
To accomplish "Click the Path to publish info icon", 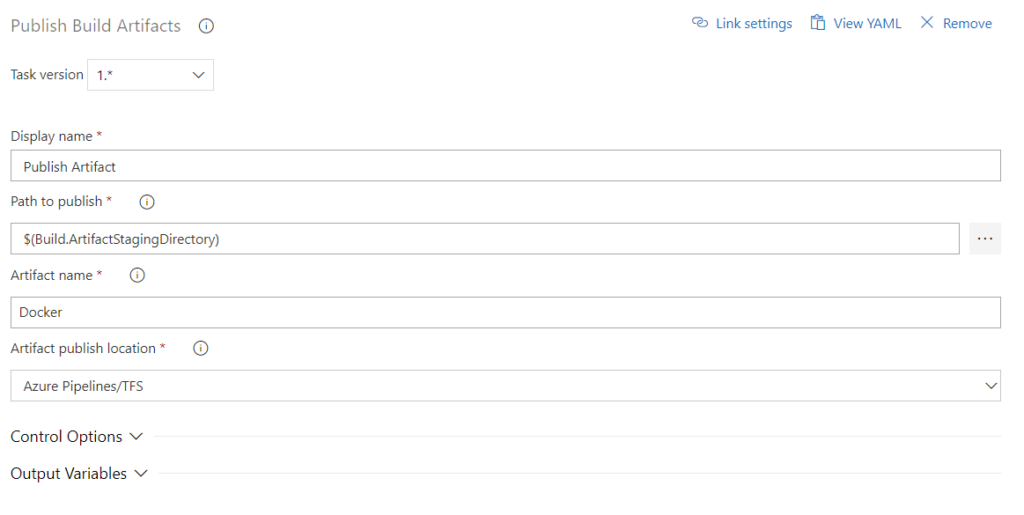I will coord(147,202).
